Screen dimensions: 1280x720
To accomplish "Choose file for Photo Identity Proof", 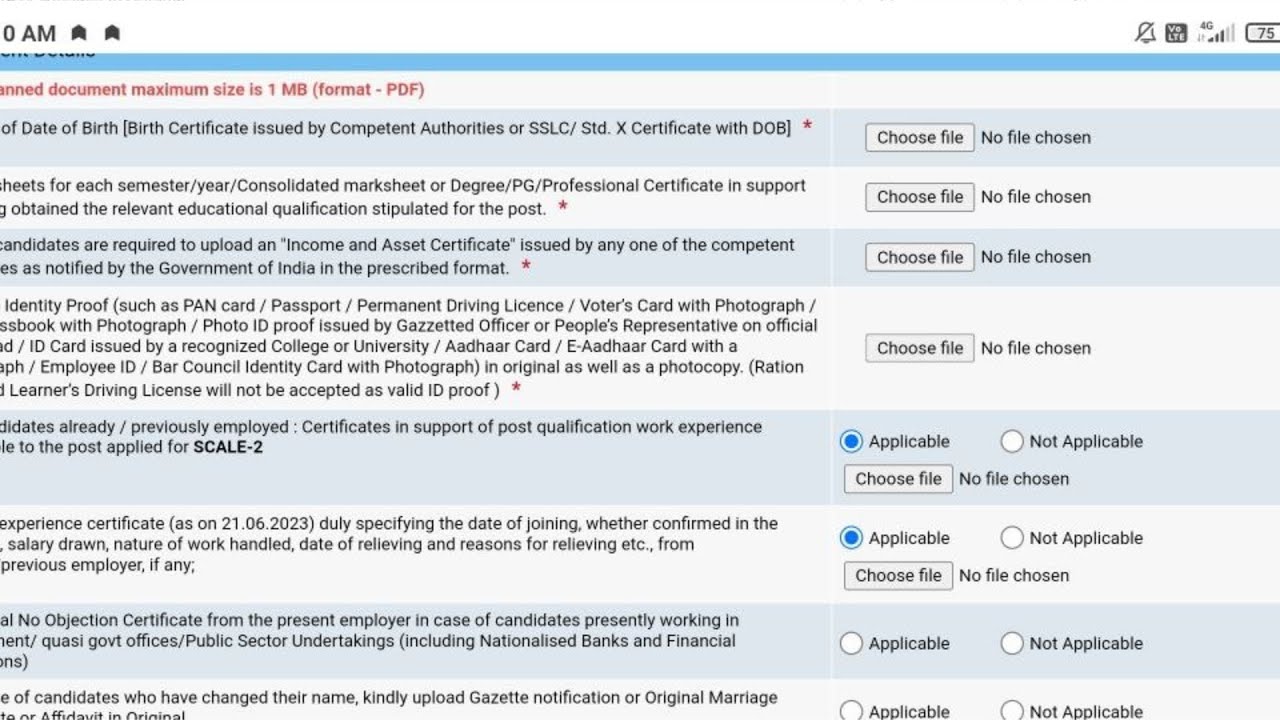I will point(919,348).
